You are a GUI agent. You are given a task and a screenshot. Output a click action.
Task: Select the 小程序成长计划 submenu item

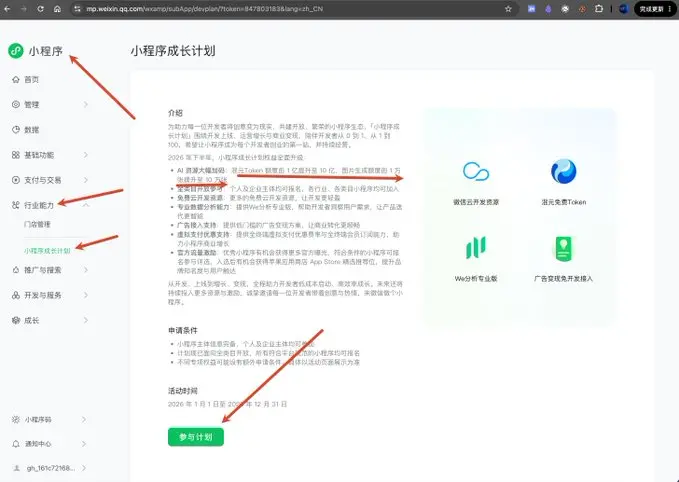[47, 251]
